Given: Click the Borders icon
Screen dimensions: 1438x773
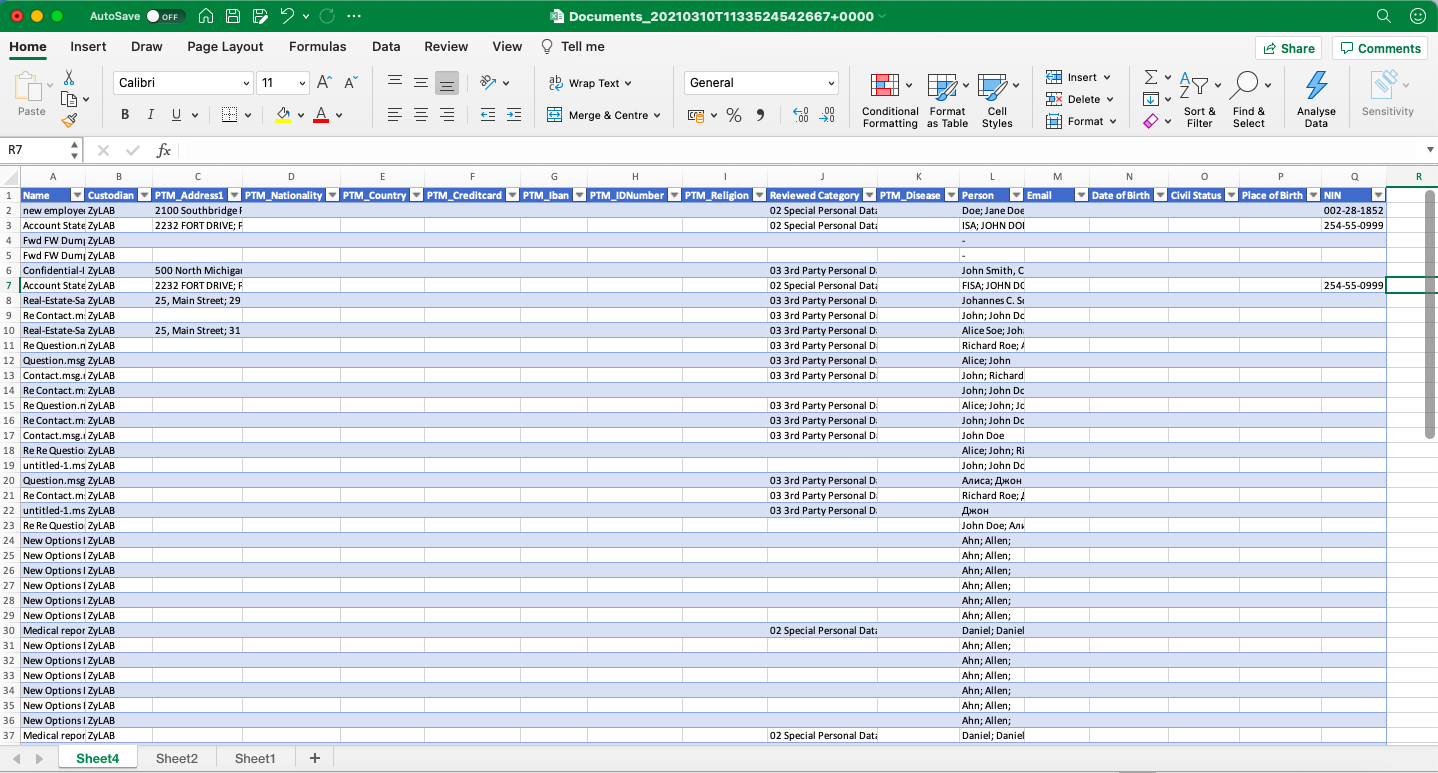Looking at the screenshot, I should [229, 115].
